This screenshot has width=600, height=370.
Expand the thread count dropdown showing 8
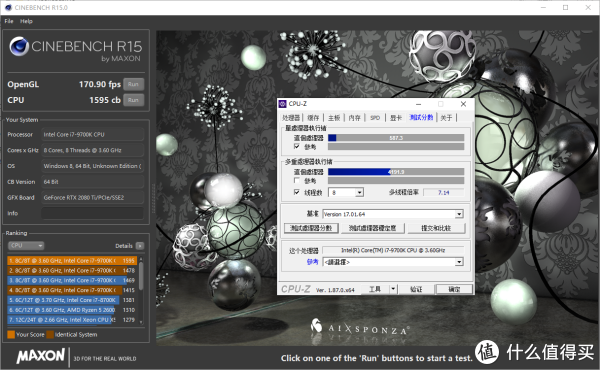click(x=359, y=192)
